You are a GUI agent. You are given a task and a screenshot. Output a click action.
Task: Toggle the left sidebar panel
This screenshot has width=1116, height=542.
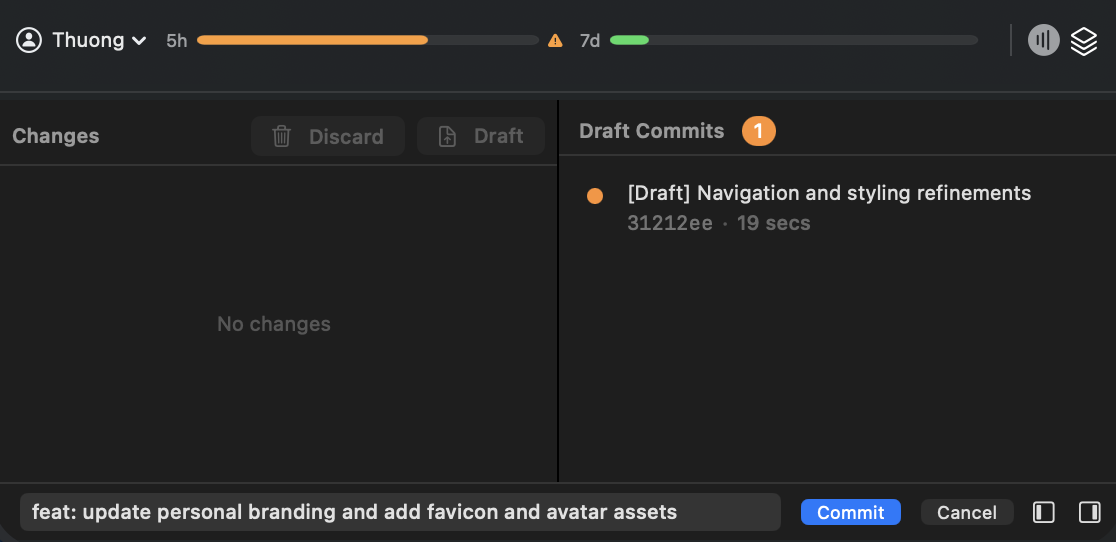(1044, 512)
